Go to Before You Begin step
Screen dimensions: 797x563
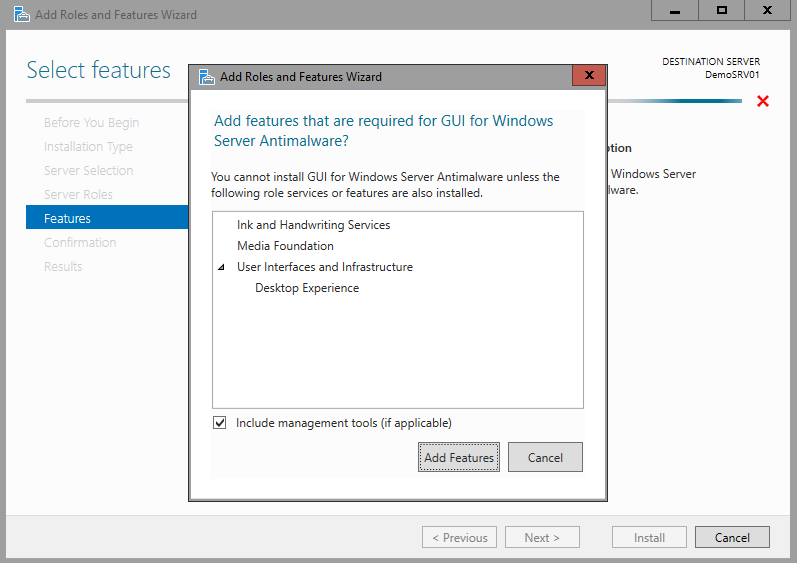[91, 122]
